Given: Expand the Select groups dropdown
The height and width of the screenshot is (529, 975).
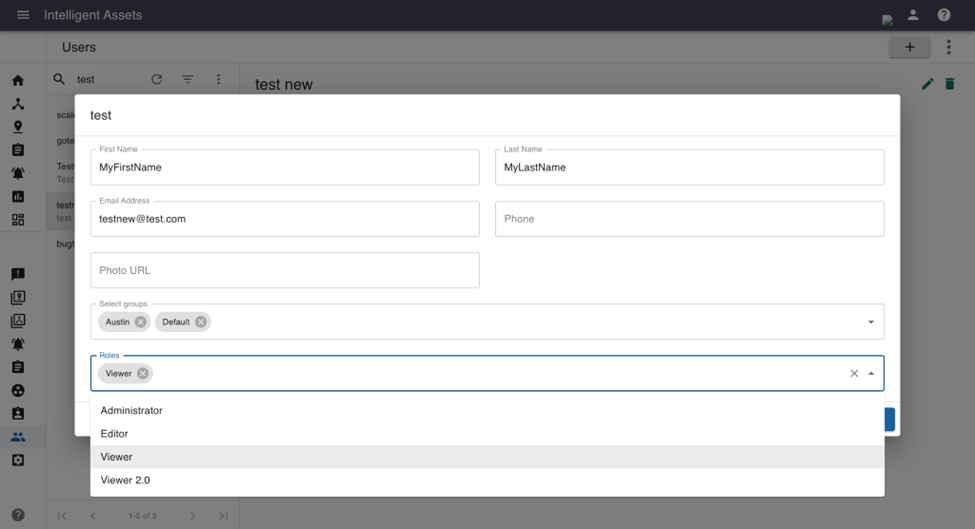Looking at the screenshot, I should click(871, 322).
